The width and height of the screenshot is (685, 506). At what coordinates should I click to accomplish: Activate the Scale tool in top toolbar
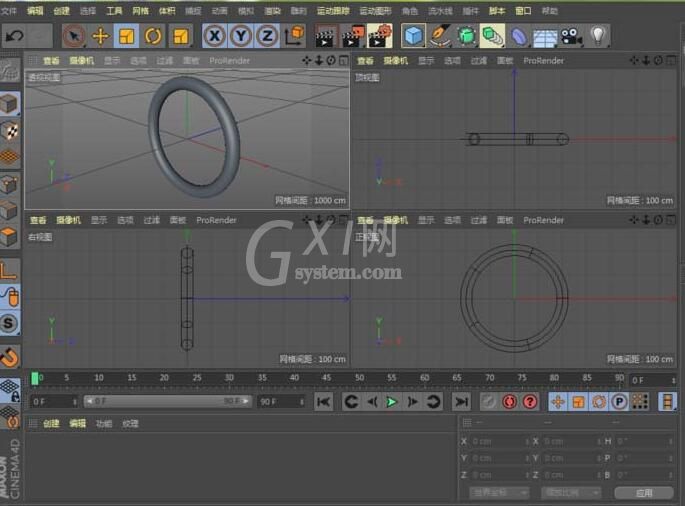click(x=126, y=35)
